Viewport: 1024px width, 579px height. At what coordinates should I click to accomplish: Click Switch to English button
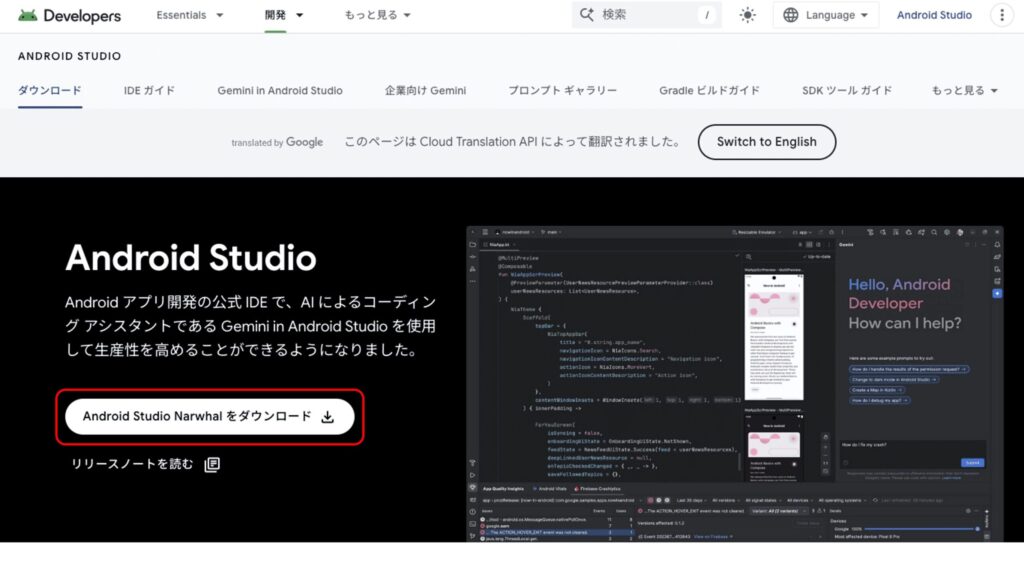[767, 142]
